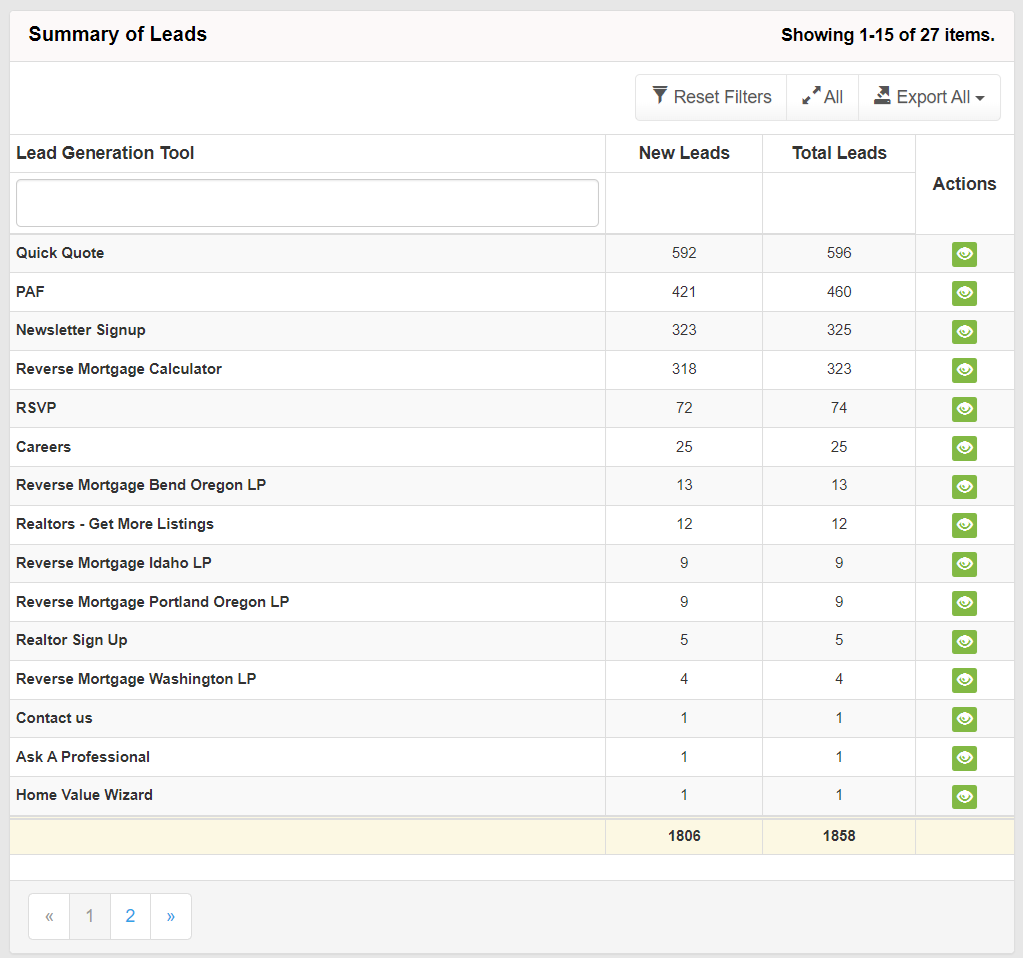
Task: Expand the Export All dropdown
Action: [x=929, y=97]
